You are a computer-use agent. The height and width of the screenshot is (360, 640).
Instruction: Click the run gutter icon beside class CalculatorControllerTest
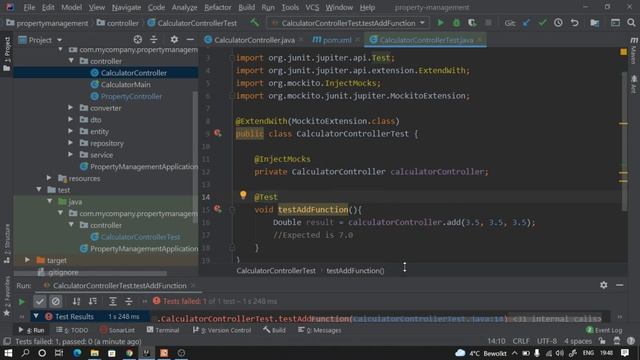[218, 133]
